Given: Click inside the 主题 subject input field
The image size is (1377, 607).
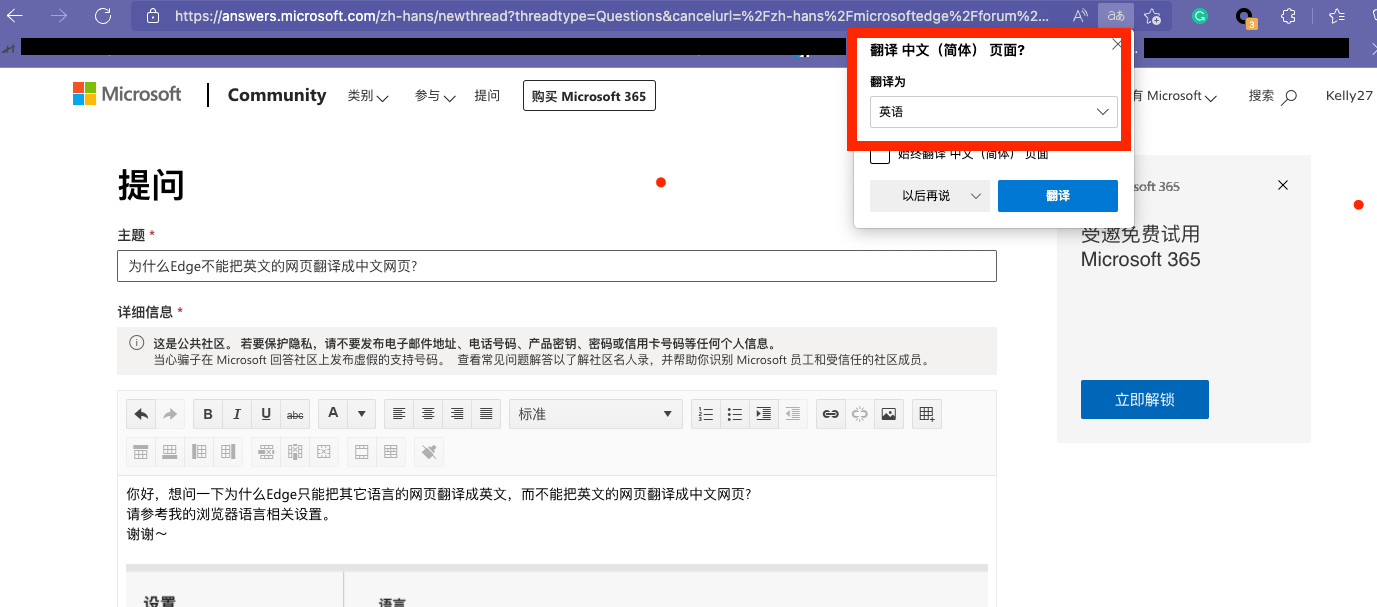Looking at the screenshot, I should pos(557,265).
